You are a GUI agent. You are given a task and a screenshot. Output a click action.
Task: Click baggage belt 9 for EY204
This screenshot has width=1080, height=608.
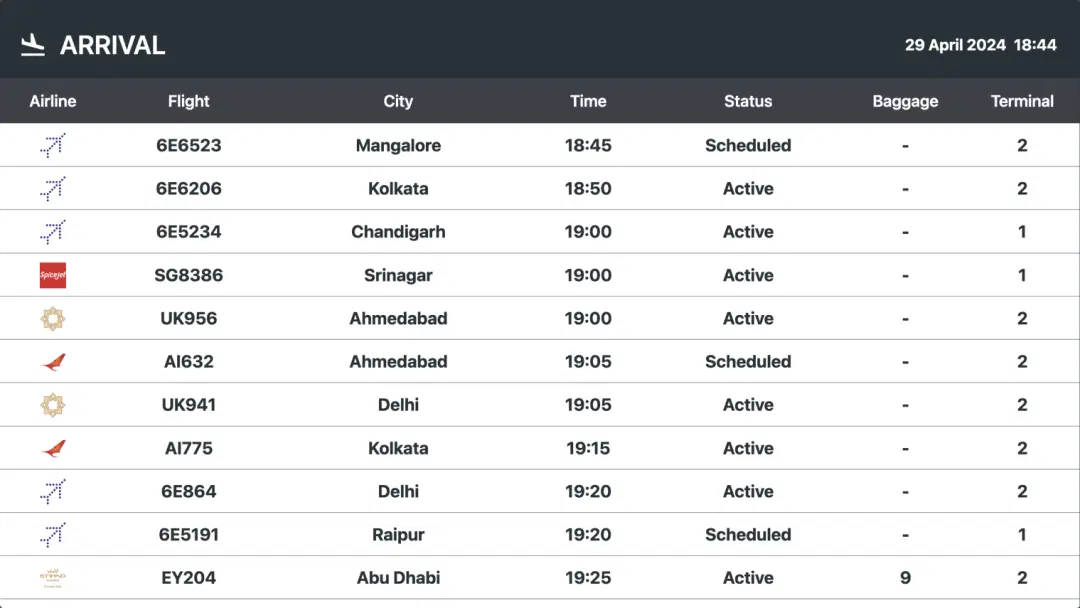pos(905,578)
